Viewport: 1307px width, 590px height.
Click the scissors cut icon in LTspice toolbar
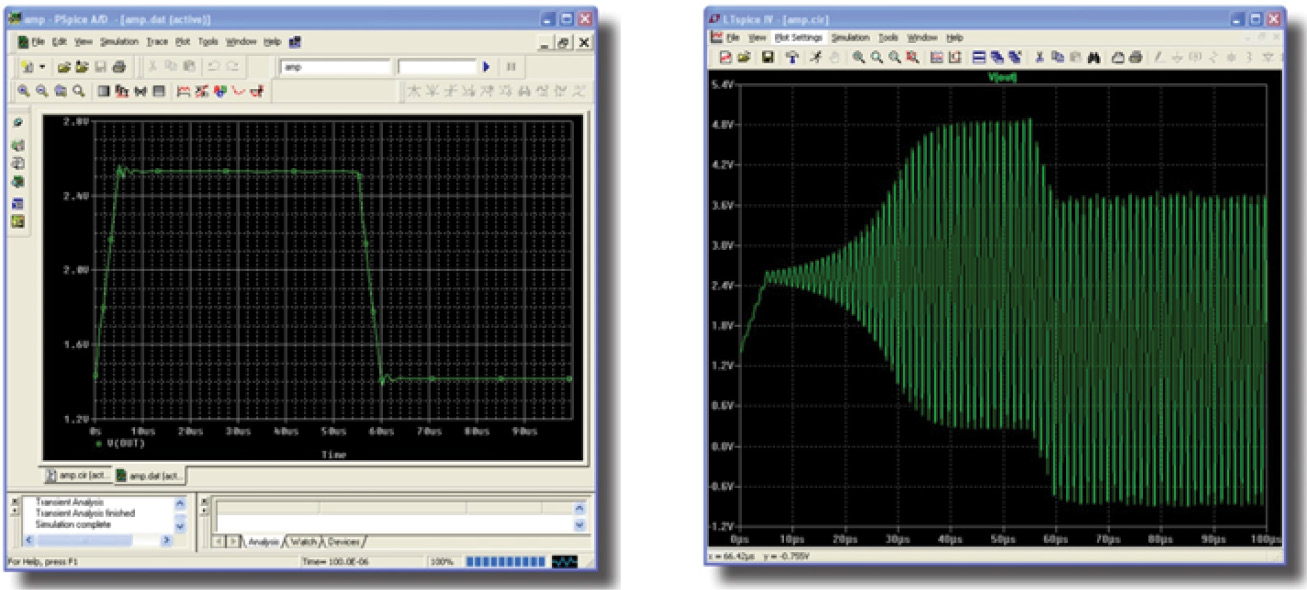pyautogui.click(x=1040, y=57)
